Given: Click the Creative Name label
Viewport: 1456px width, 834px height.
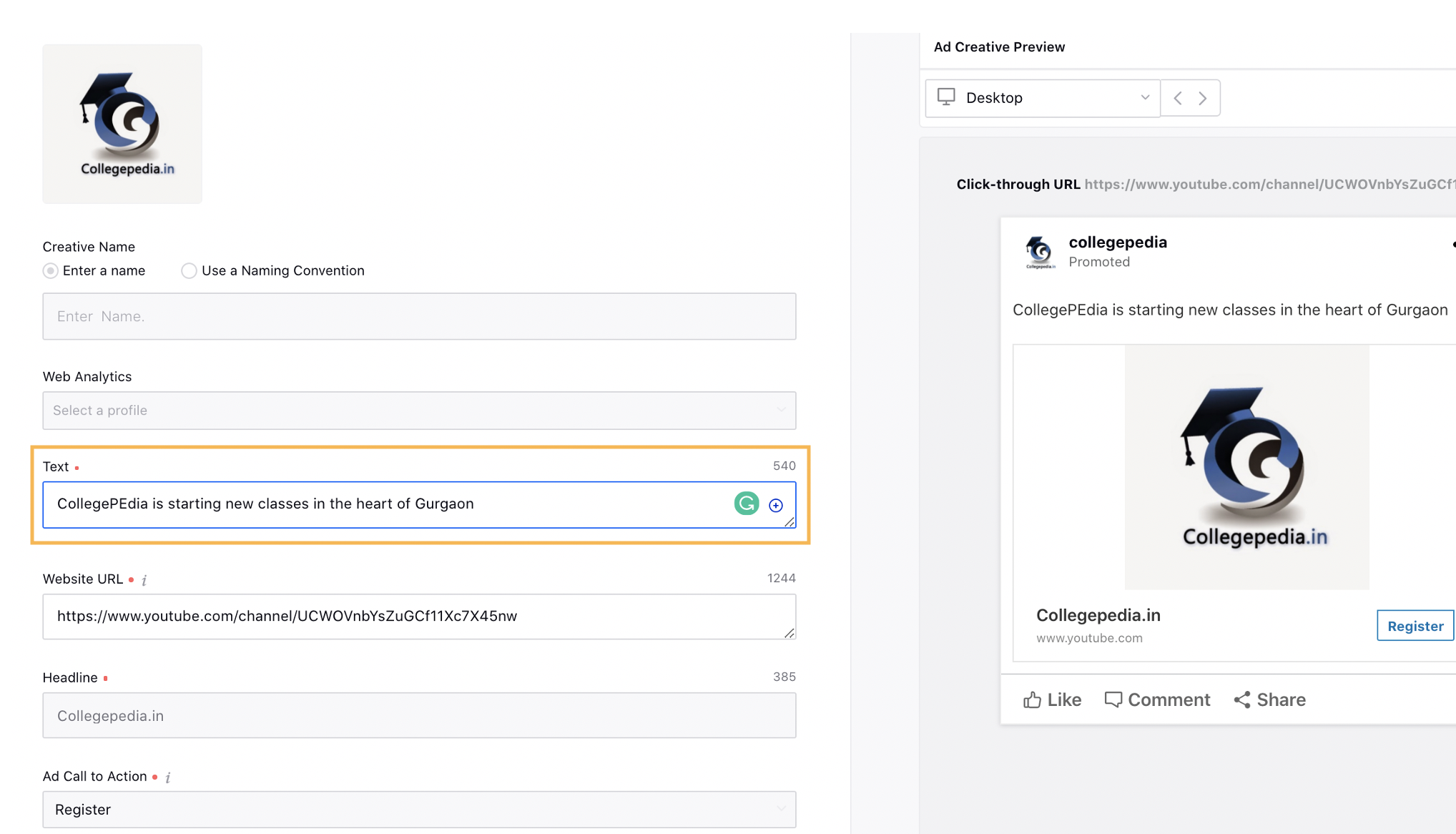Looking at the screenshot, I should click(x=89, y=247).
